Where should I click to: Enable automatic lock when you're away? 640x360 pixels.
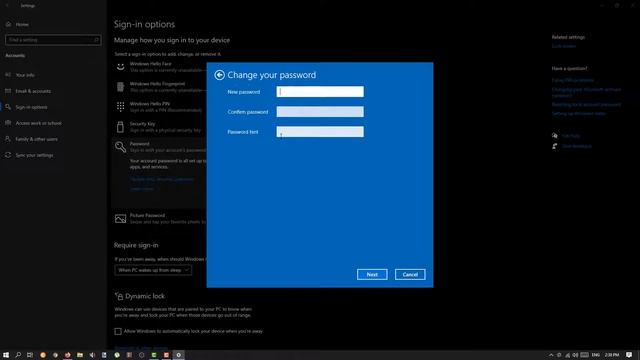118,331
